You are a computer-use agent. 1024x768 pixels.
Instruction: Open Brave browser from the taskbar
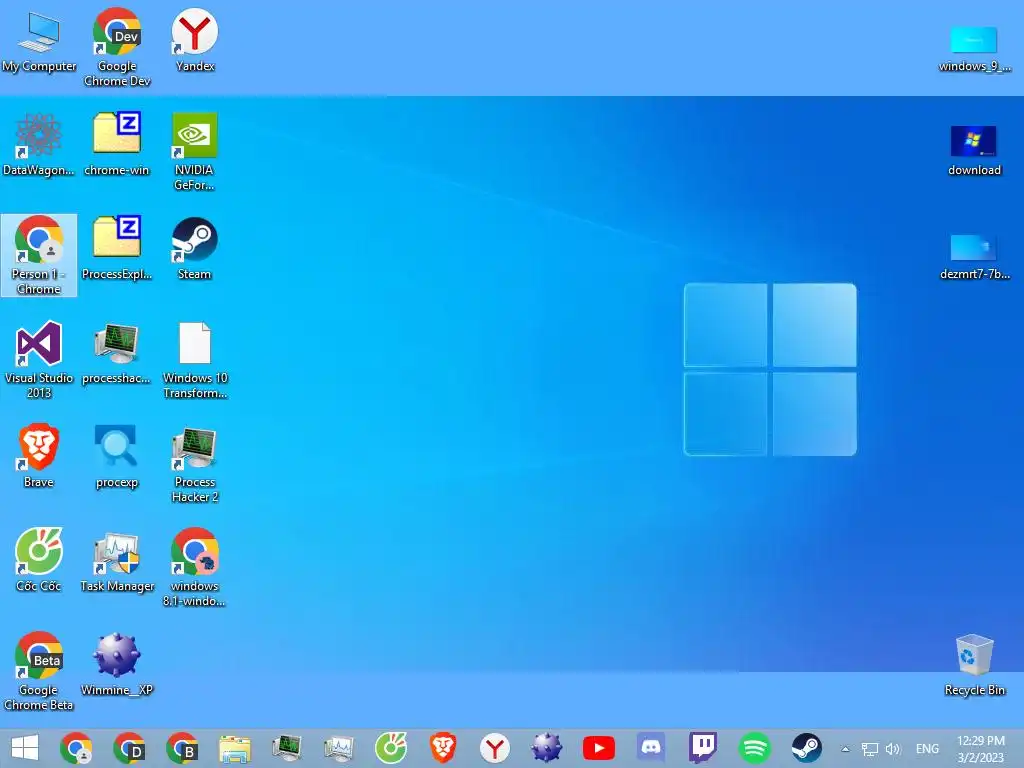[443, 748]
